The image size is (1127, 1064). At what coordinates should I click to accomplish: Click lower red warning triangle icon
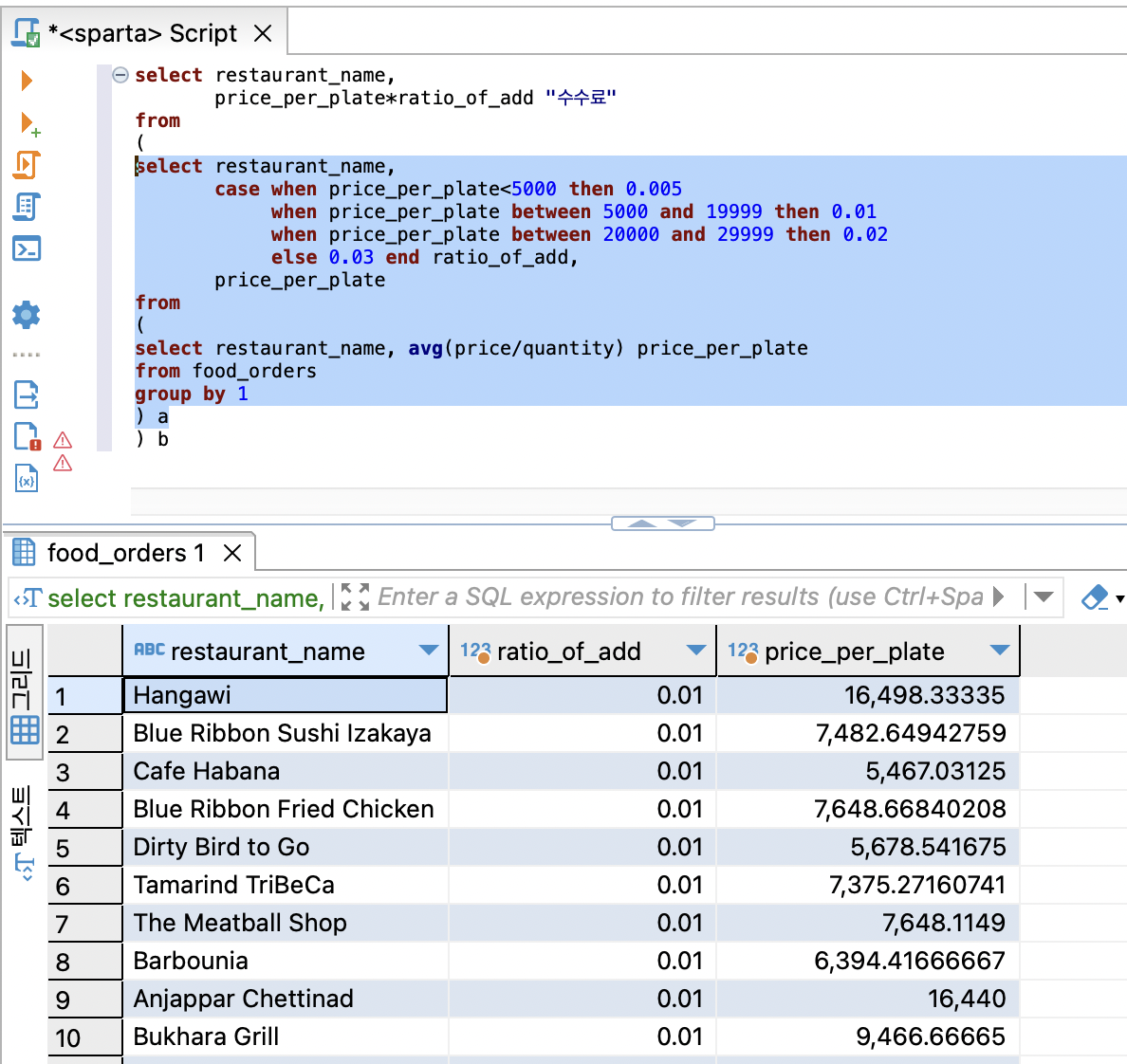pyautogui.click(x=63, y=463)
